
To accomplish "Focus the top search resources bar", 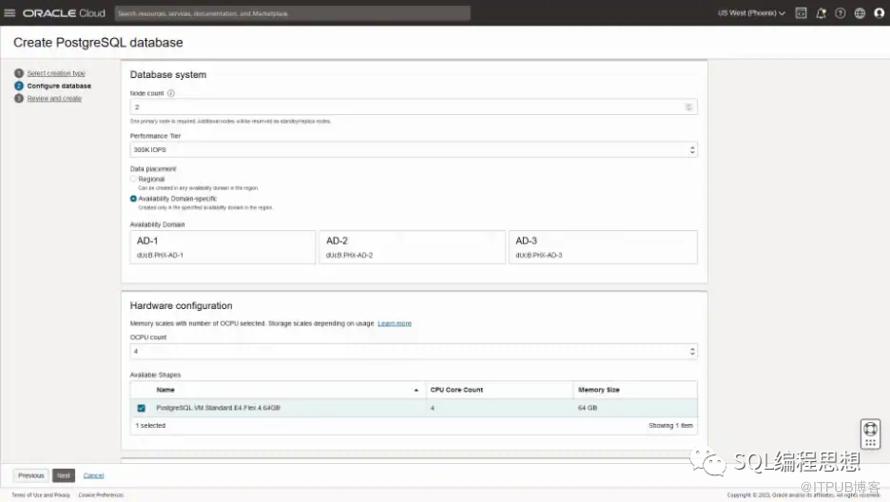I will pos(292,13).
